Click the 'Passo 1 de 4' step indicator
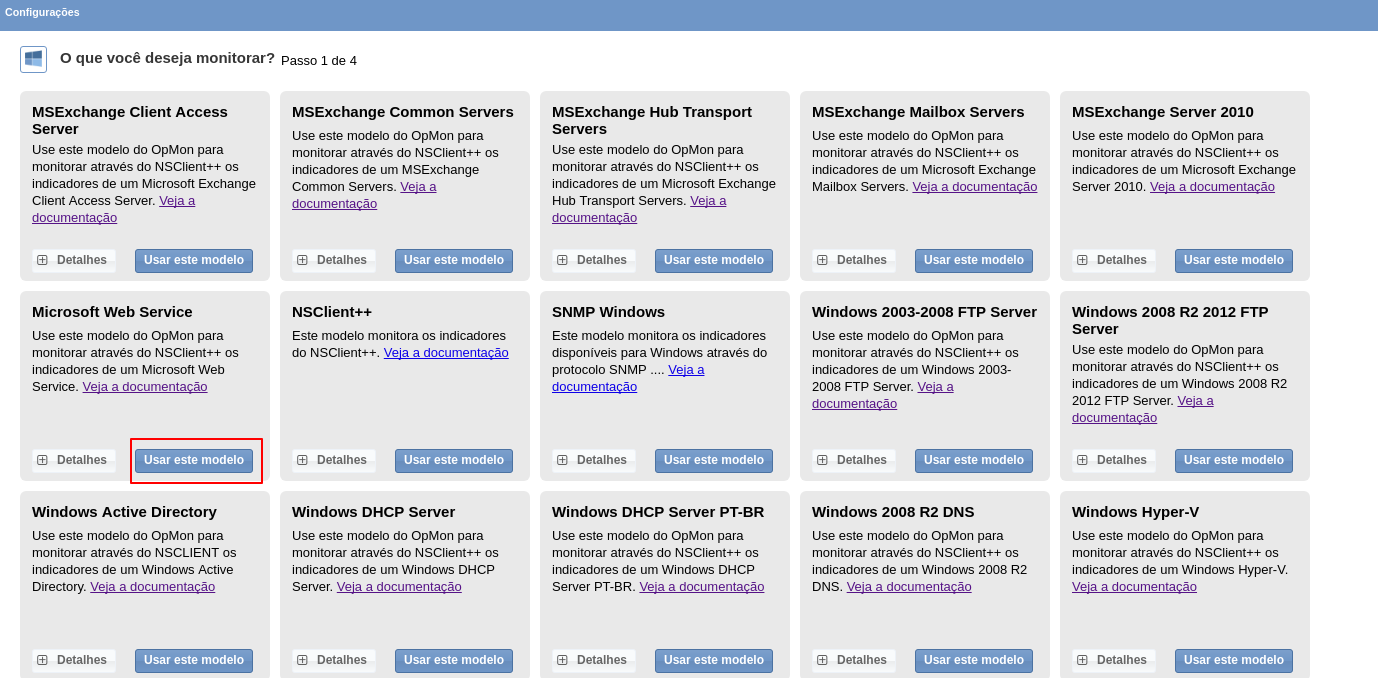The width and height of the screenshot is (1378, 678). [x=319, y=61]
